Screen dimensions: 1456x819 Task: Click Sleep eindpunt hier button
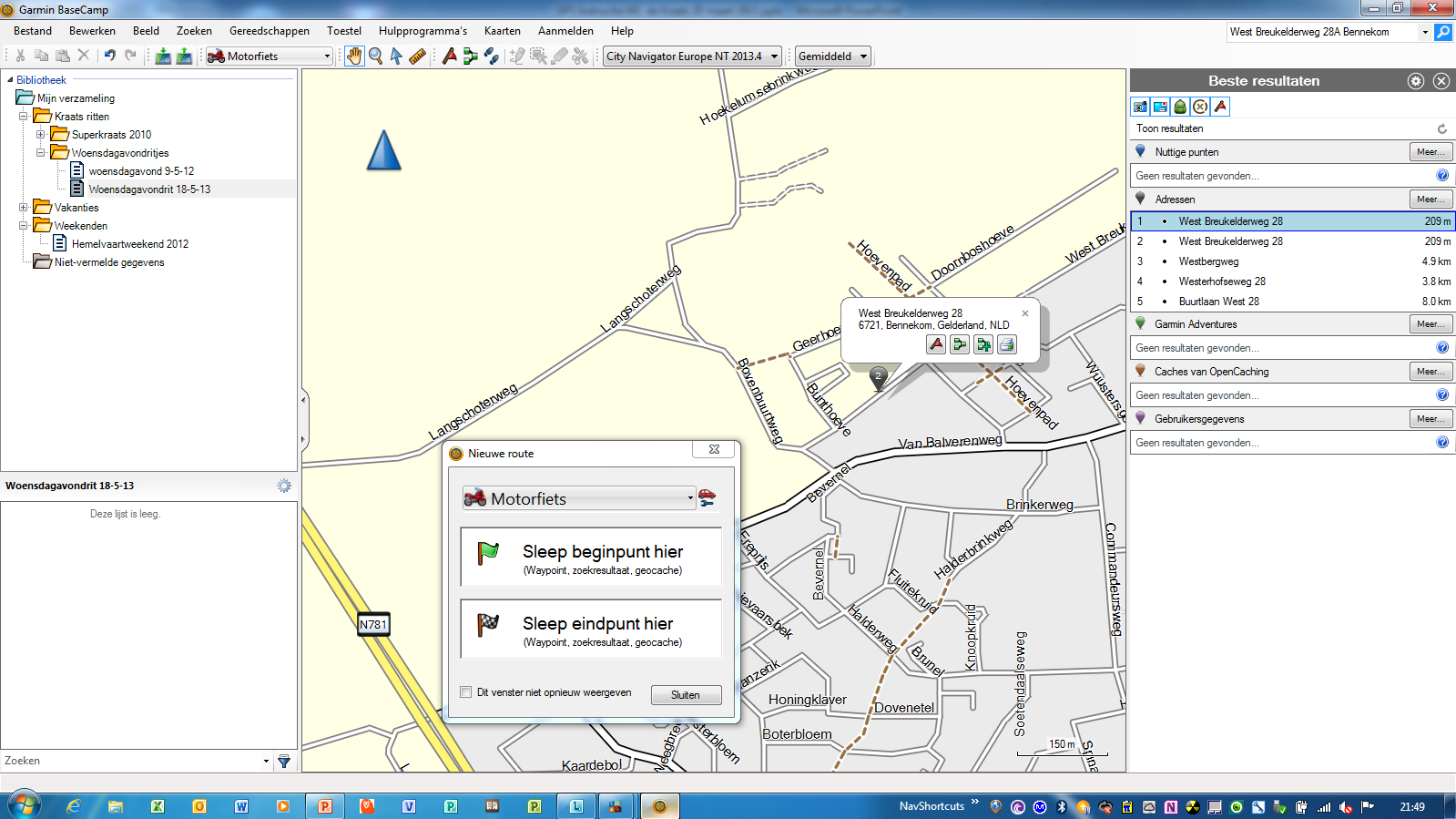[591, 629]
